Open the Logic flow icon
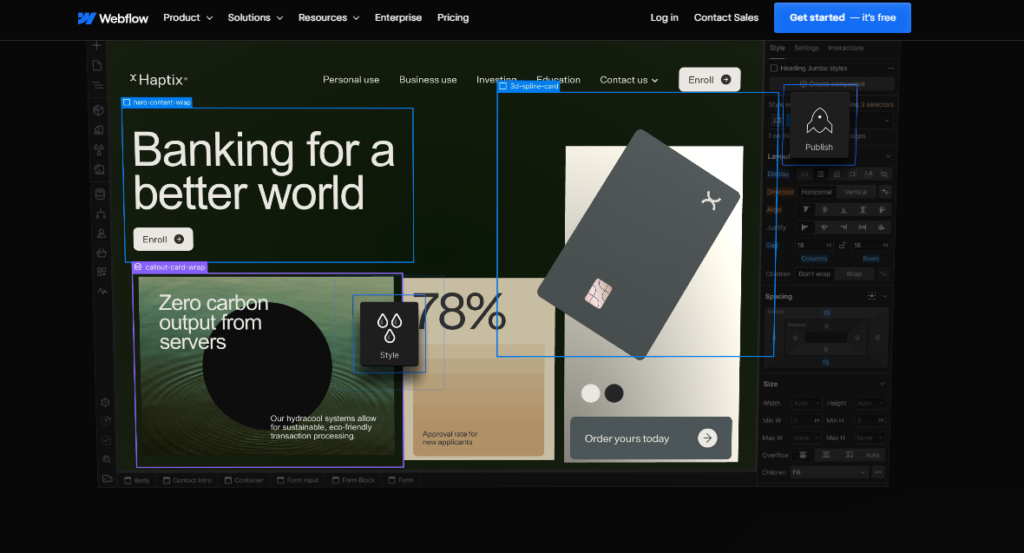 [x=101, y=213]
